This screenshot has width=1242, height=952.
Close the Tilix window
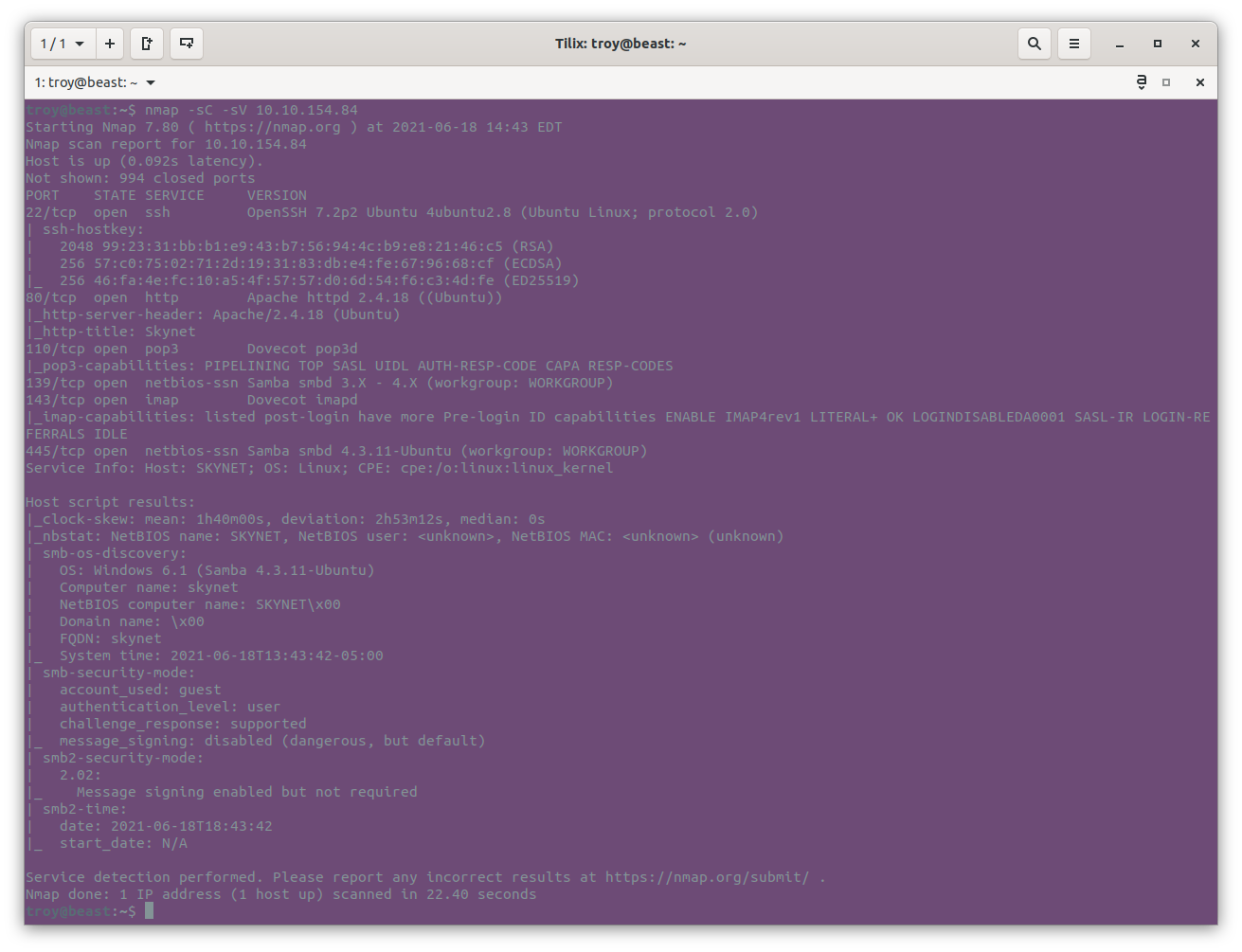(x=1196, y=44)
